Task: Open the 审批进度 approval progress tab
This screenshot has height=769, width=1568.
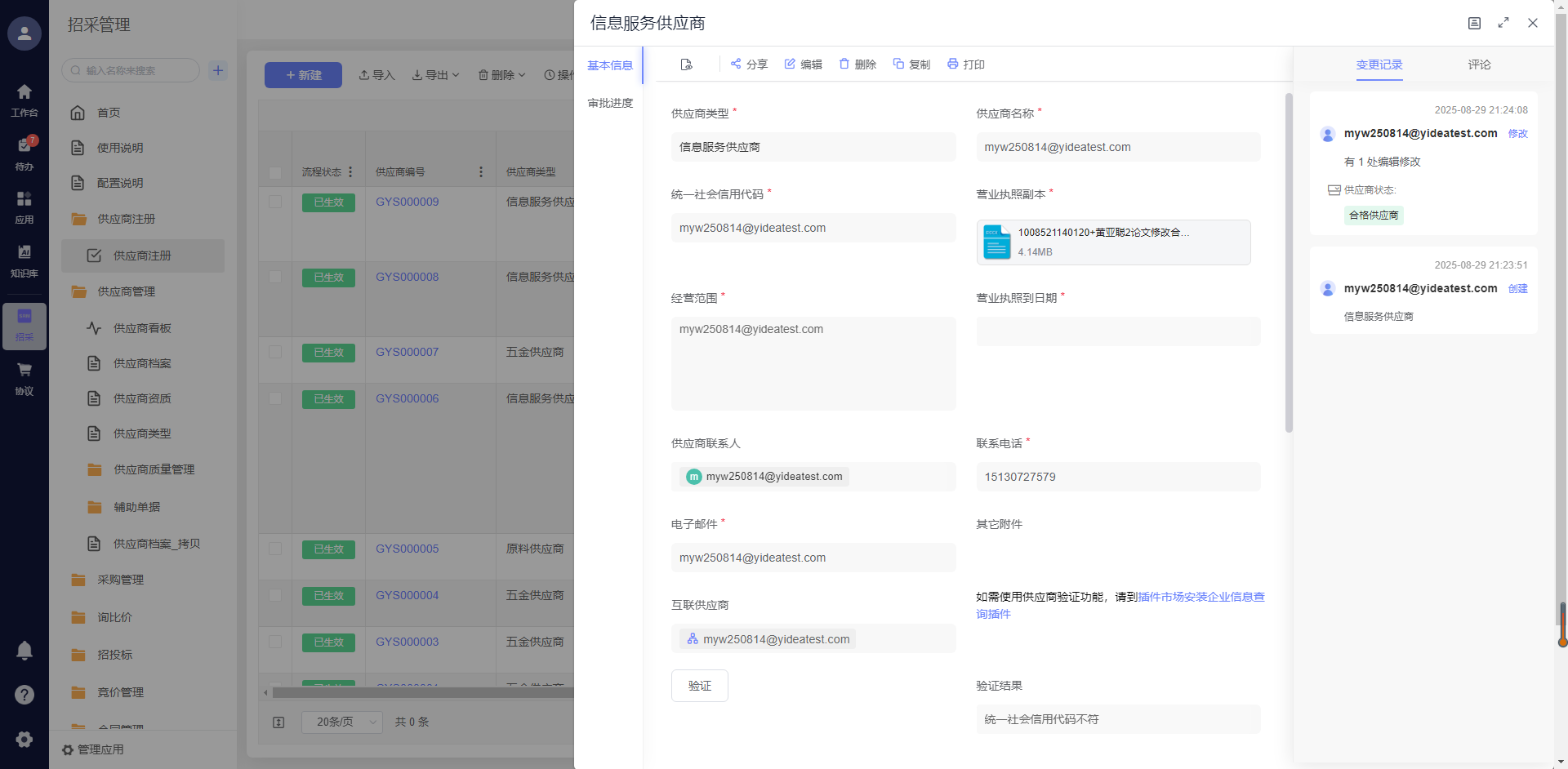Action: pos(610,103)
